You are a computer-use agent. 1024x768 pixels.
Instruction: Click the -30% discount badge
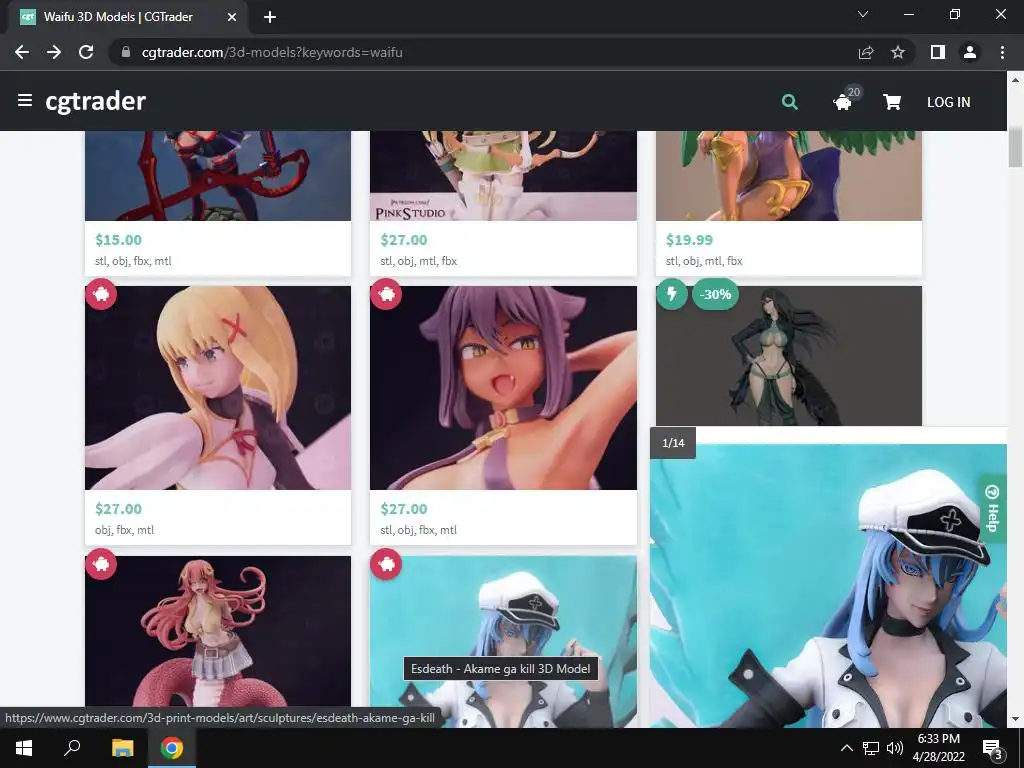[715, 295]
